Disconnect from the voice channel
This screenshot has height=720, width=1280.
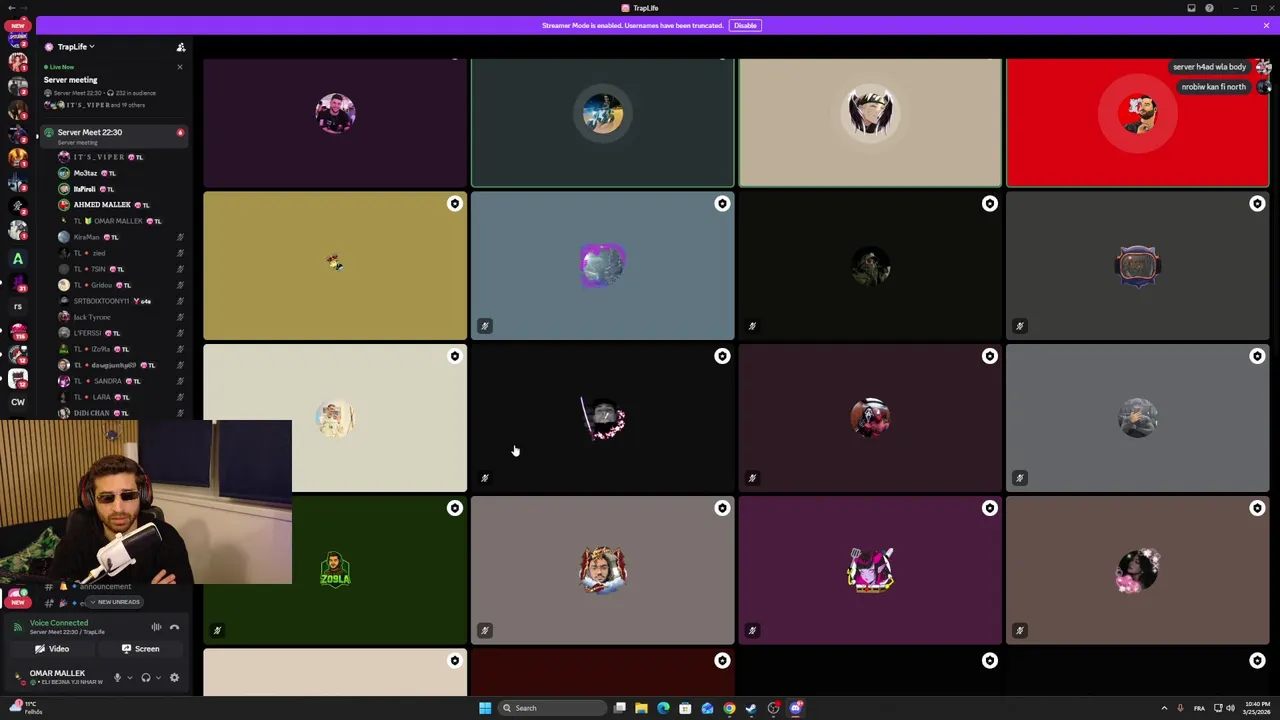coord(174,627)
